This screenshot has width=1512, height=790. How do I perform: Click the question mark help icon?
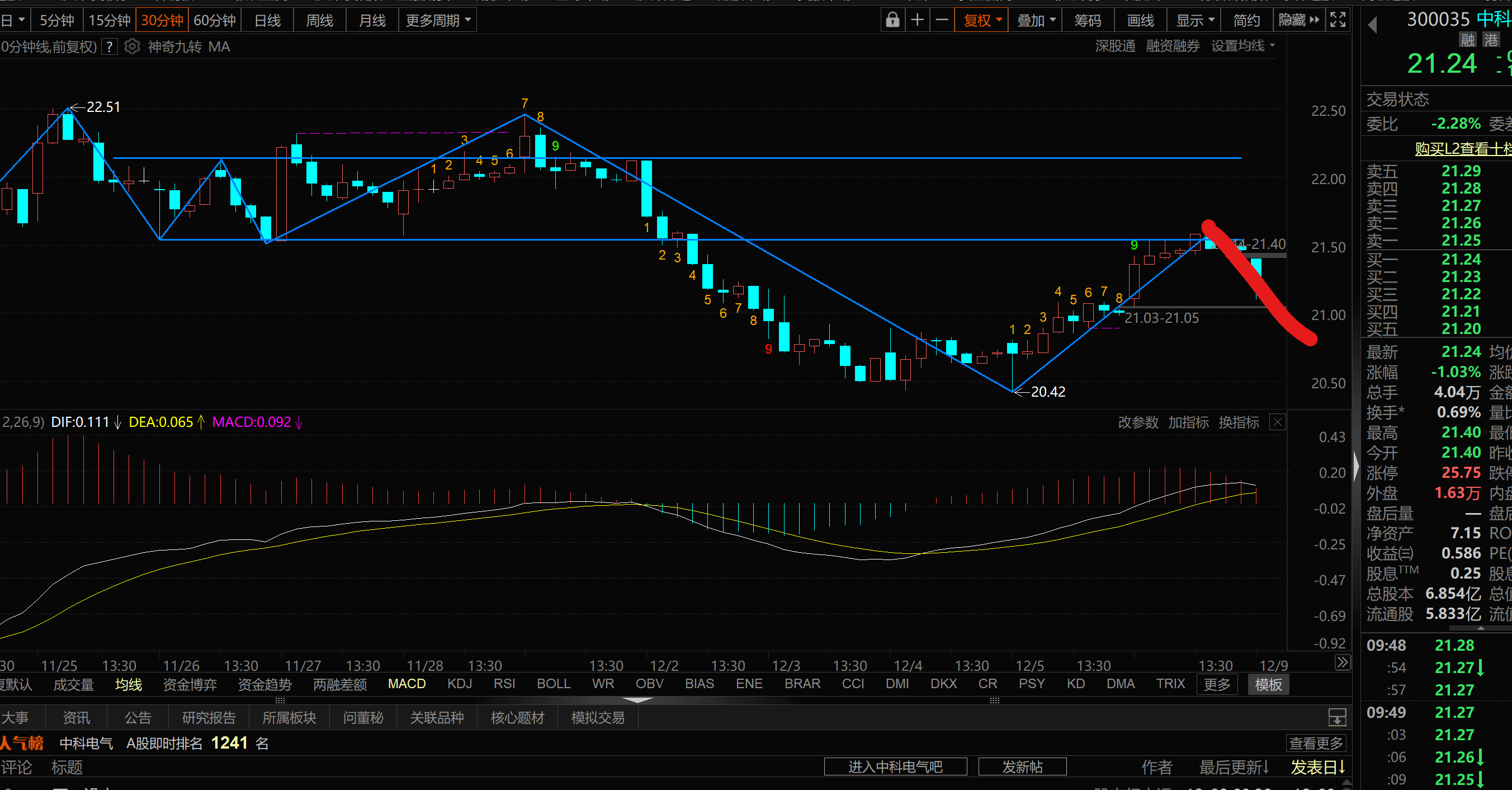[x=110, y=46]
